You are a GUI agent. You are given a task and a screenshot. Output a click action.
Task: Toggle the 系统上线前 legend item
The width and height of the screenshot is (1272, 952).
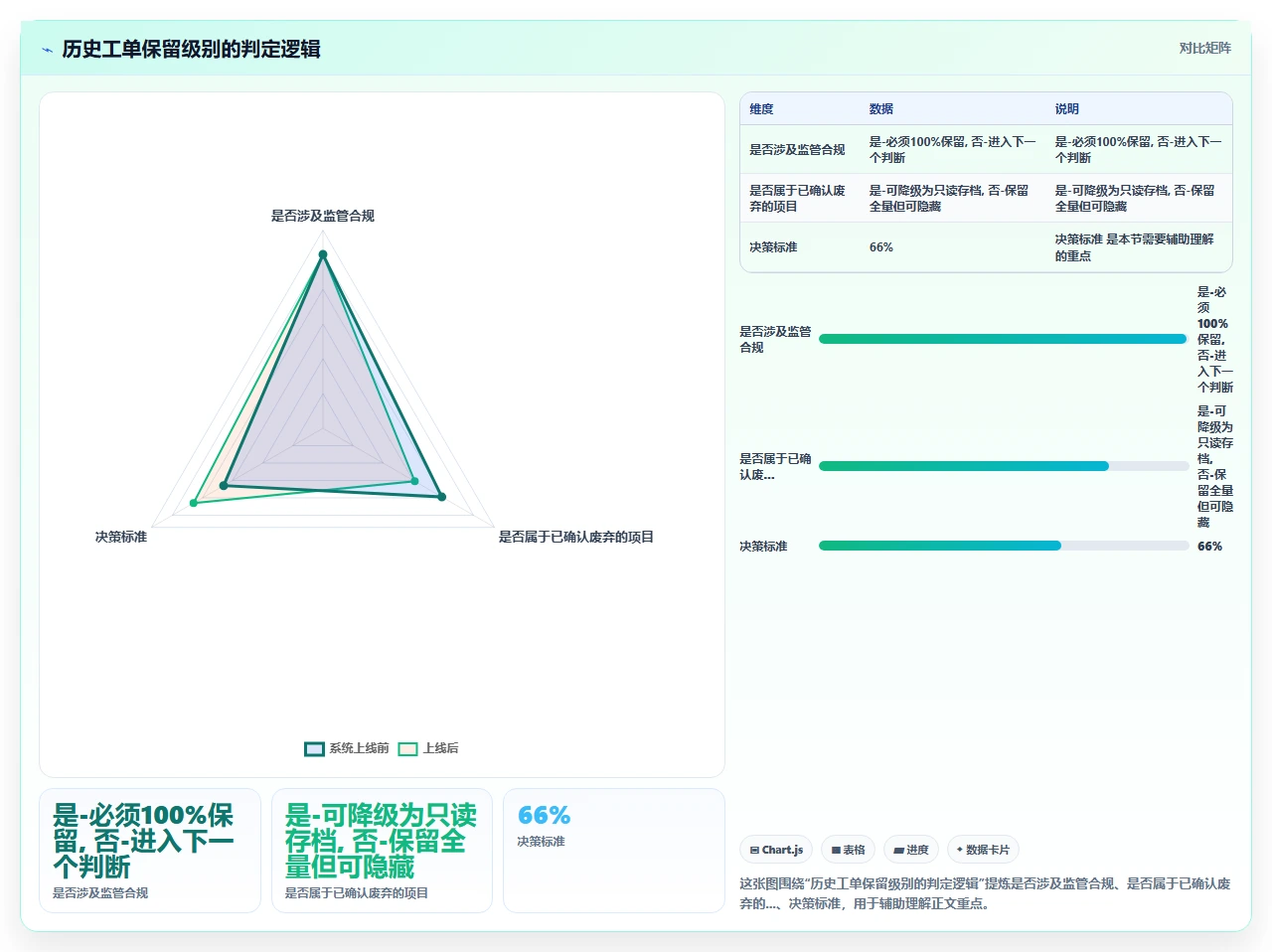point(347,748)
